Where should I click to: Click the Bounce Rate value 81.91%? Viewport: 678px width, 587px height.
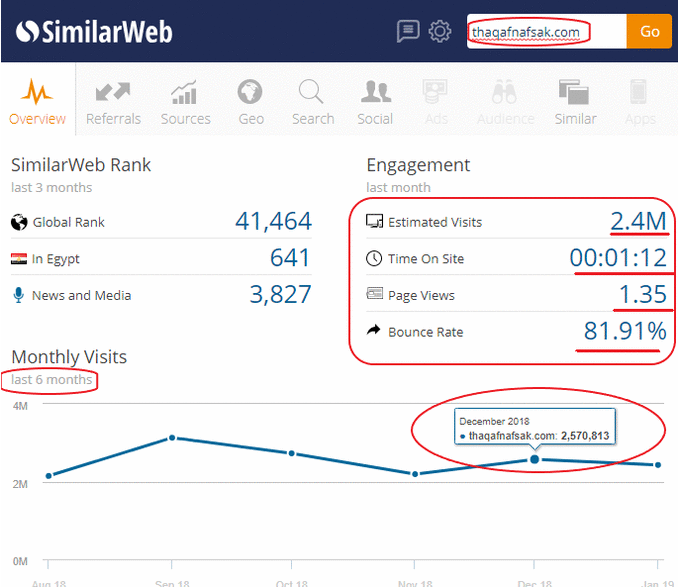[x=625, y=332]
